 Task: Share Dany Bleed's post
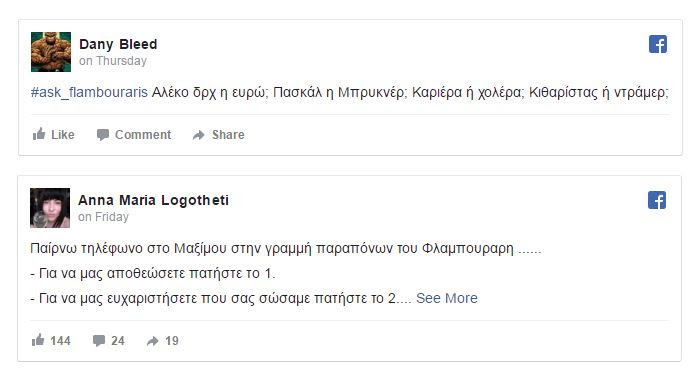click(x=218, y=134)
